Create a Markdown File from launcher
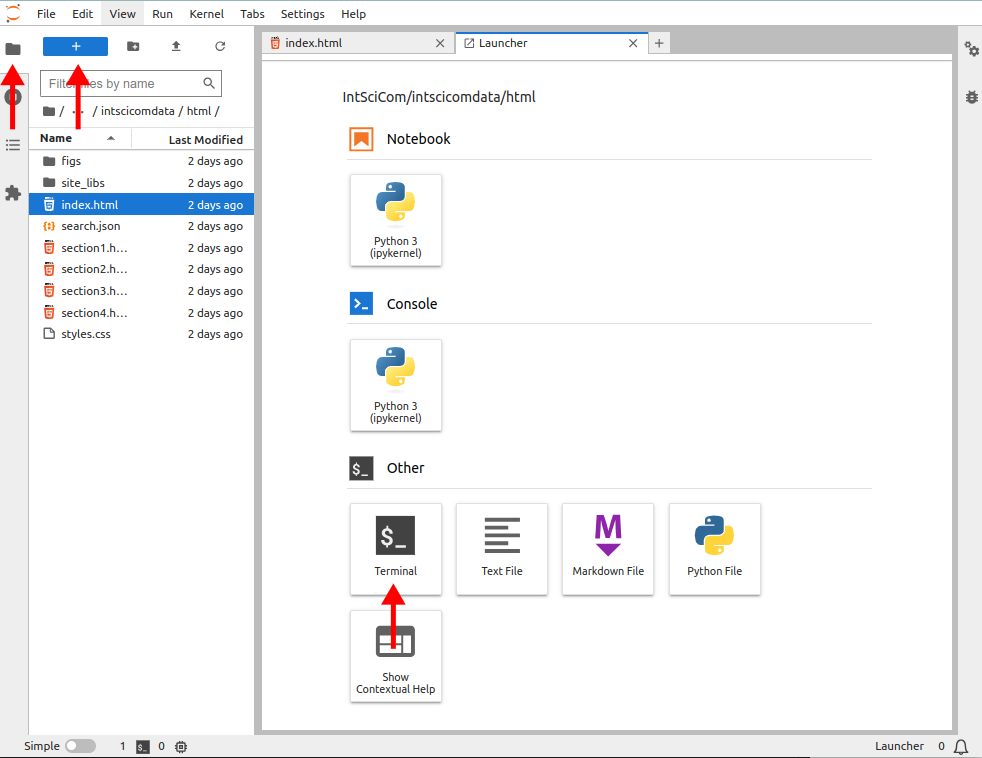 coord(607,549)
